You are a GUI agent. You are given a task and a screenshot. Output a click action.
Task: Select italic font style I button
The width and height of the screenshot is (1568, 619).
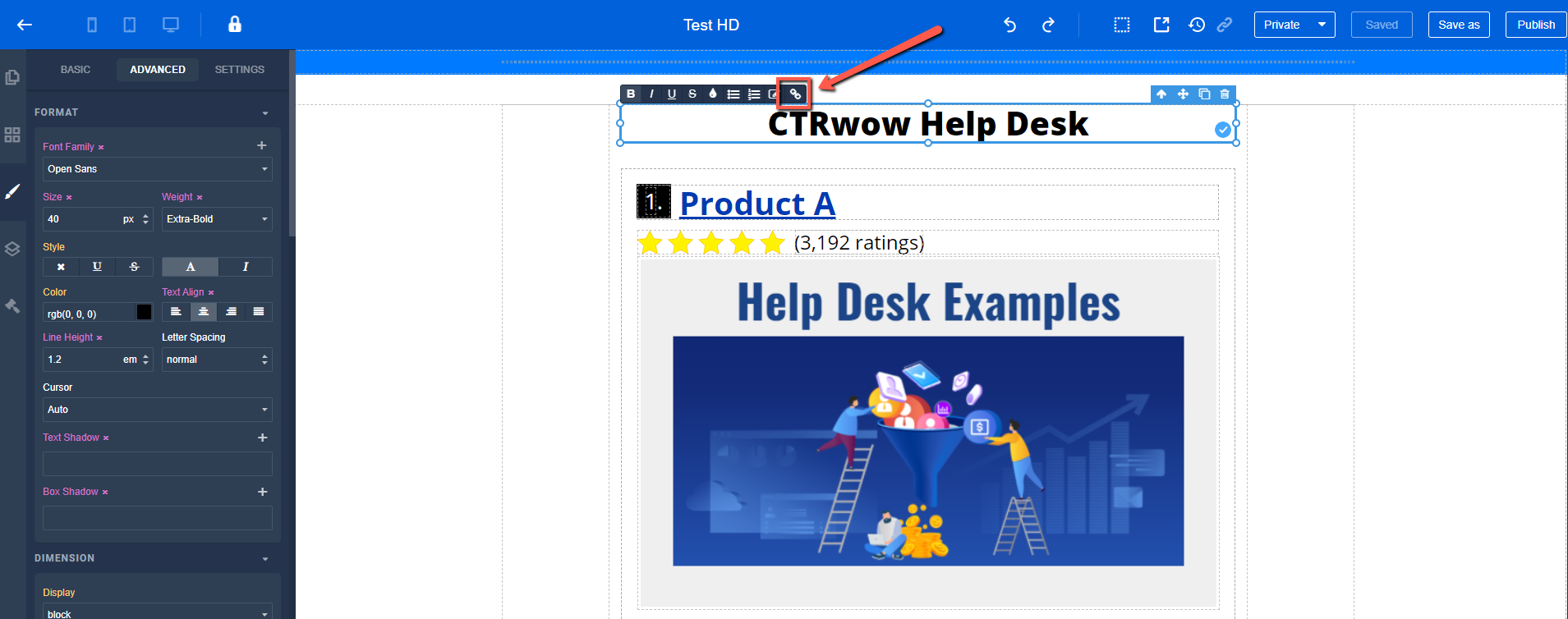[x=246, y=267]
